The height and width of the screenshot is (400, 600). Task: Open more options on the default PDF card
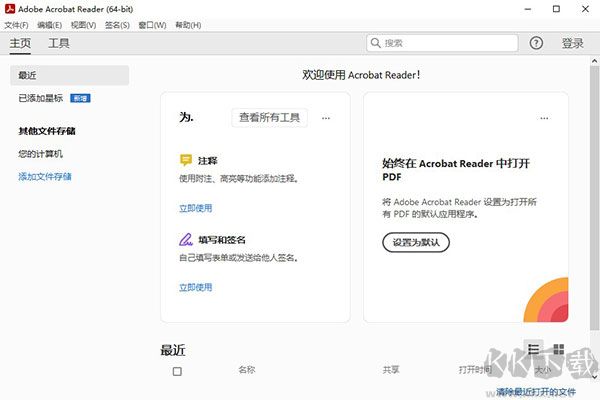(544, 118)
